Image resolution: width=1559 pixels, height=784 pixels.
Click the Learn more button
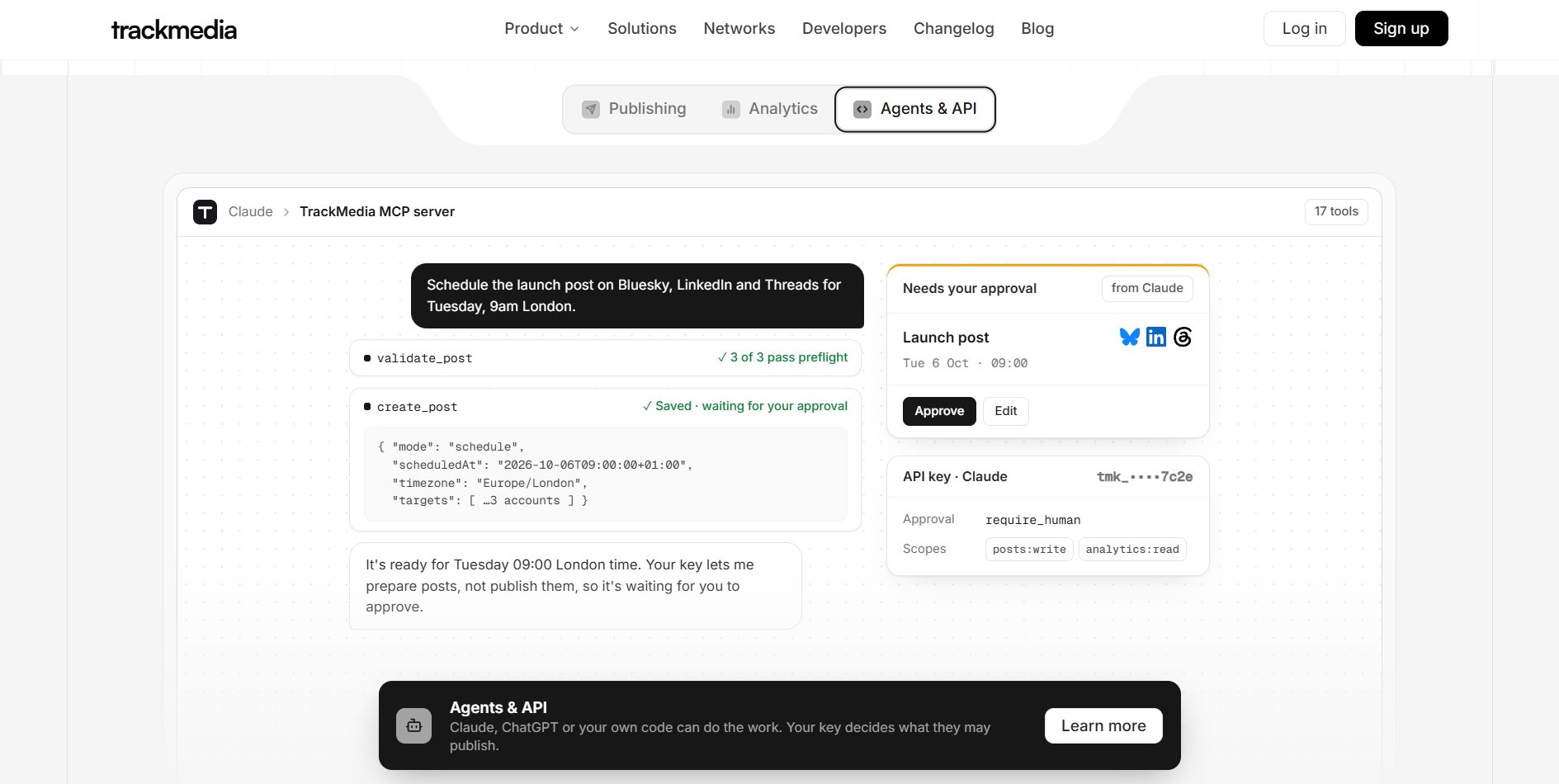[x=1103, y=726]
